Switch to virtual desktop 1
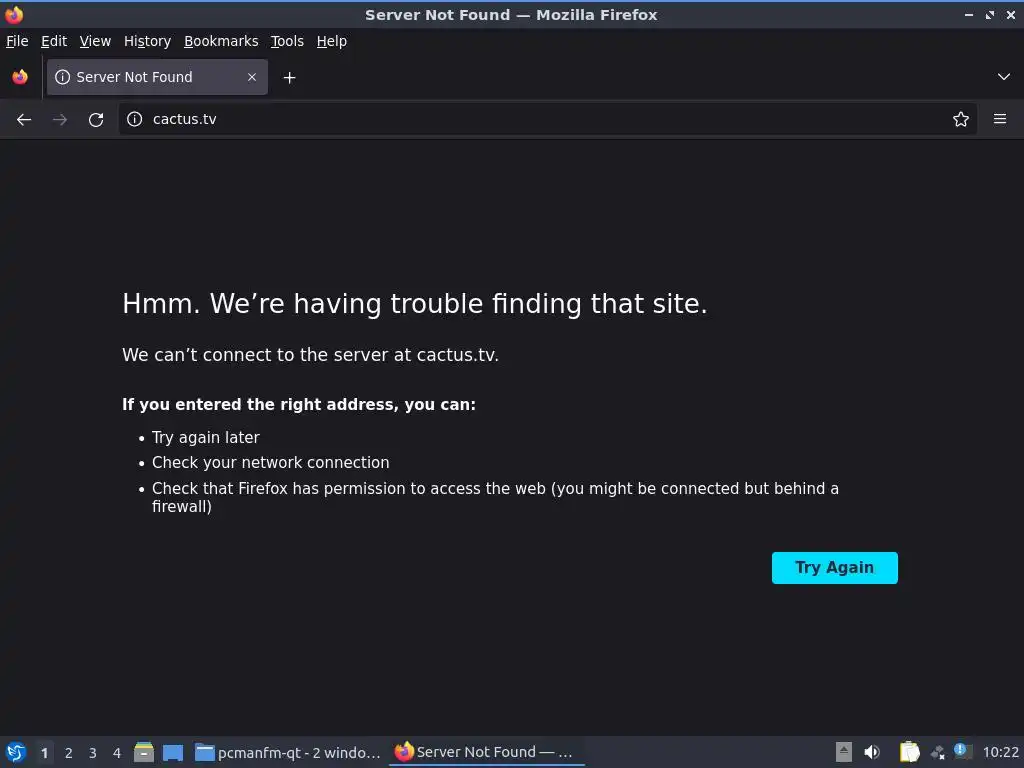The image size is (1024, 768). 44,753
